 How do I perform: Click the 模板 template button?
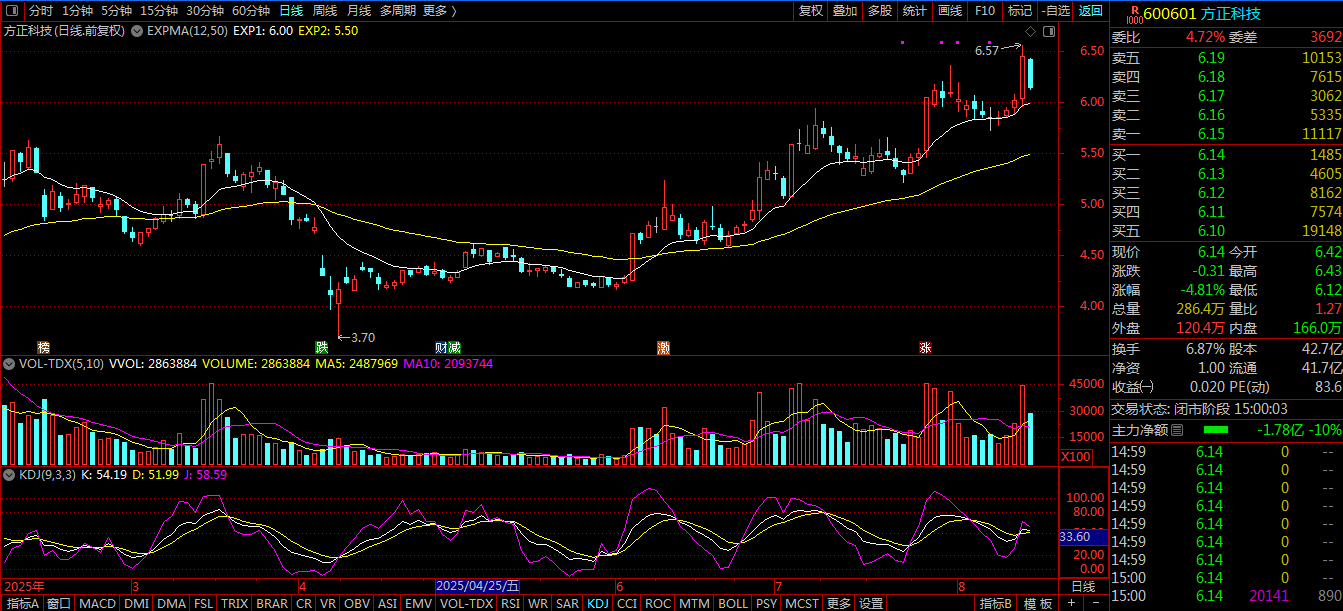pos(1037,604)
